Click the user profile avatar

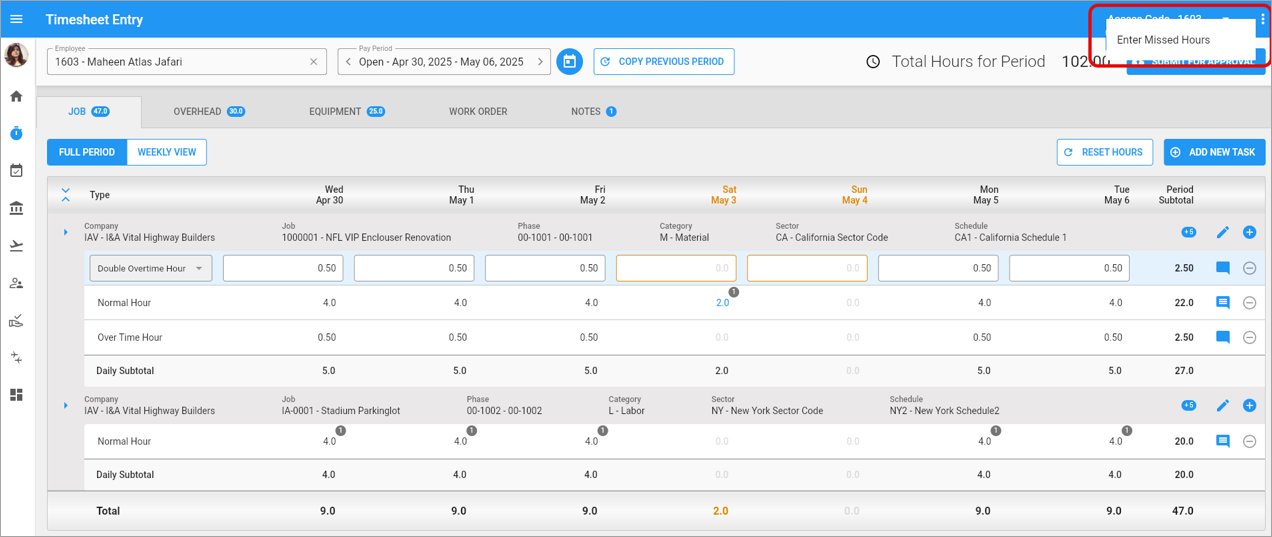pyautogui.click(x=16, y=55)
